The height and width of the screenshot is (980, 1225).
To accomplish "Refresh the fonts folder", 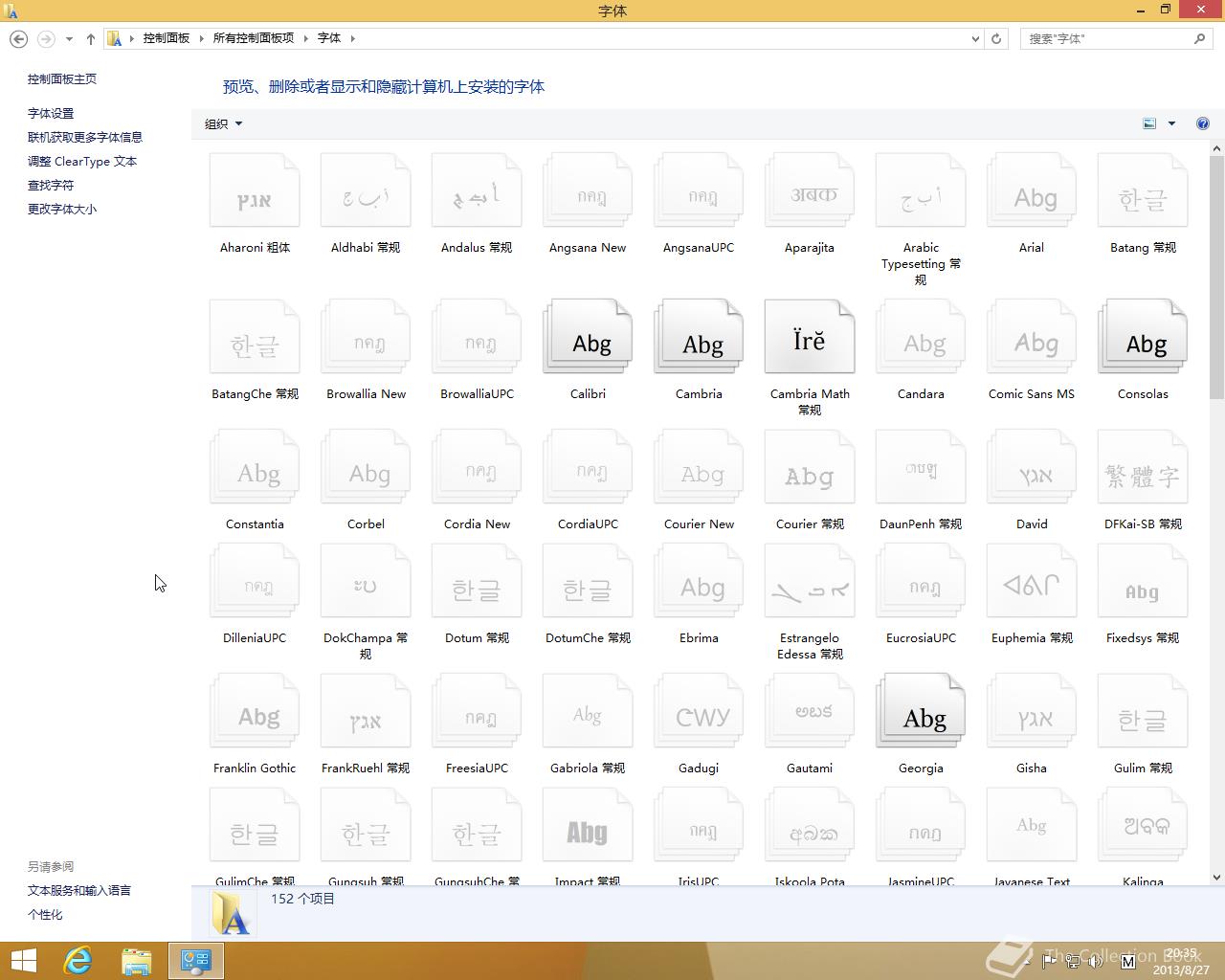I will [996, 39].
